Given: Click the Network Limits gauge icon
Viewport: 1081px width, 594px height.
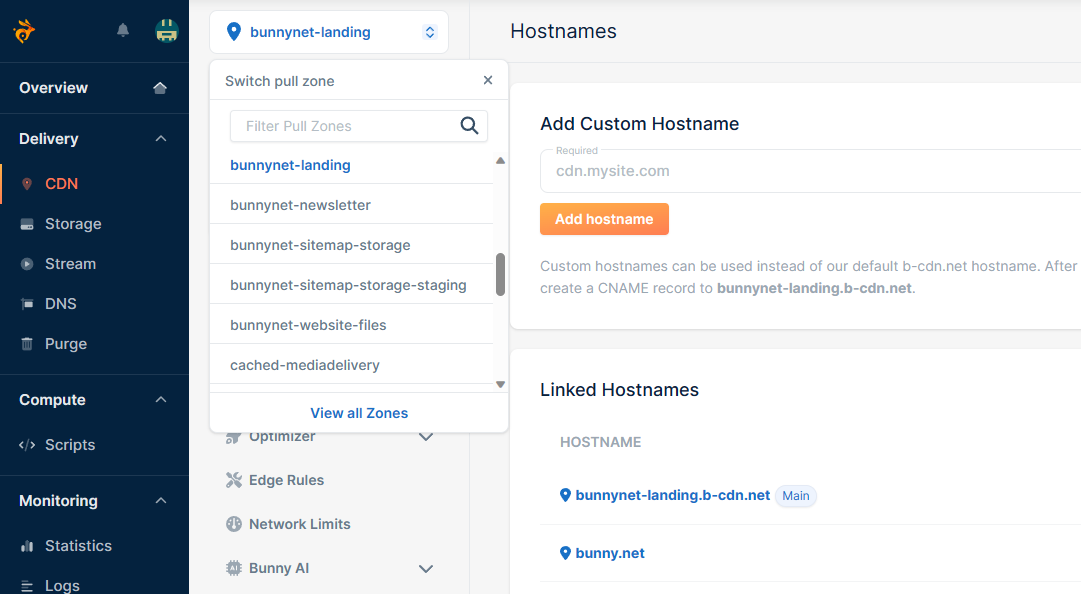Looking at the screenshot, I should (234, 524).
